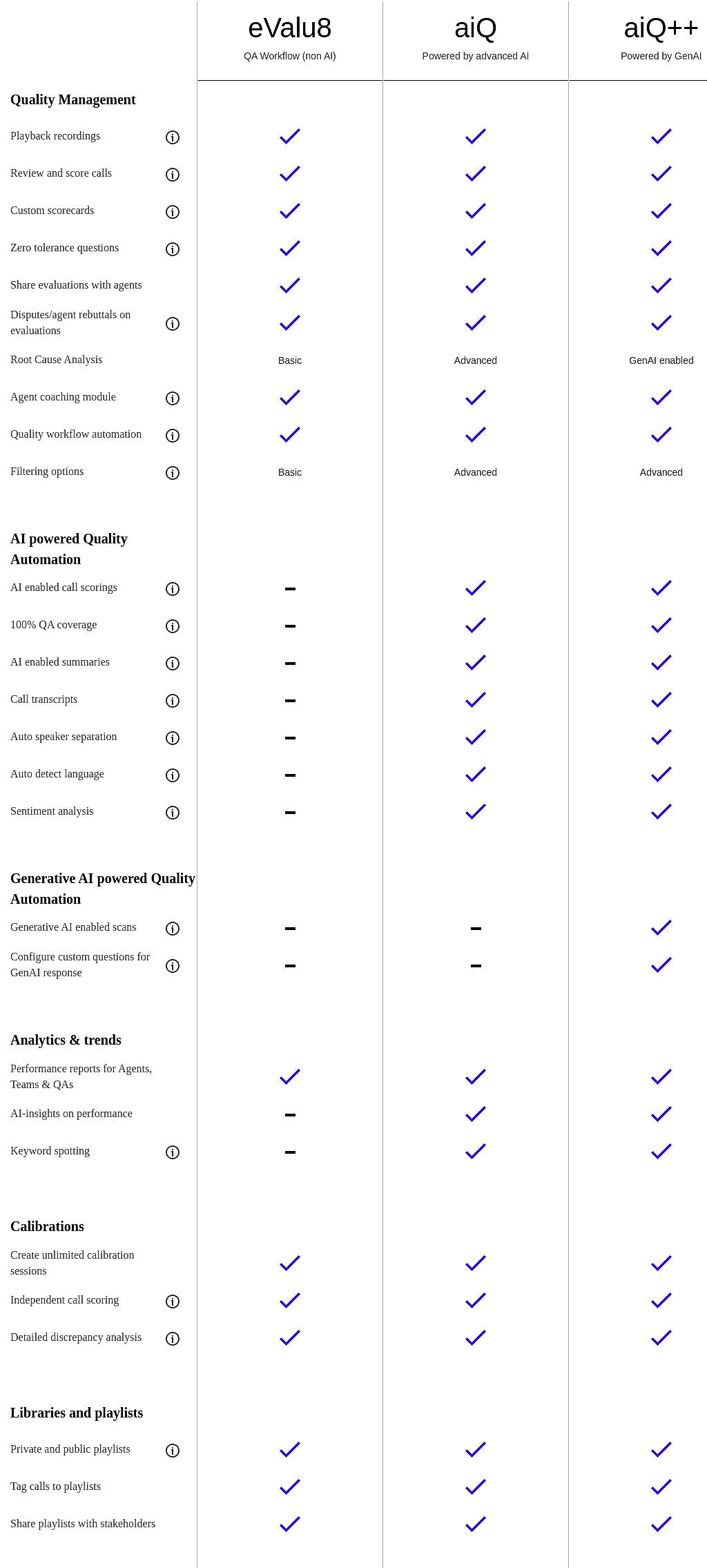Click the info icon beside Custom scorecards
This screenshot has width=707, height=1568.
[x=172, y=212]
